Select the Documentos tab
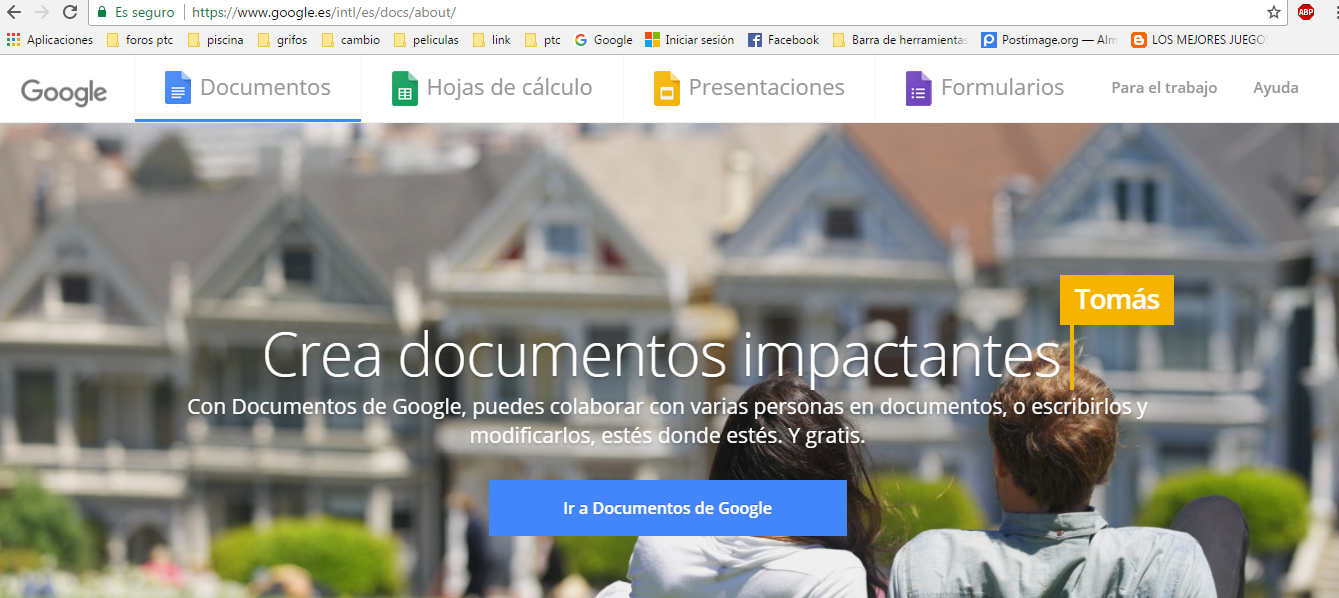The width and height of the screenshot is (1339, 598). coord(248,88)
